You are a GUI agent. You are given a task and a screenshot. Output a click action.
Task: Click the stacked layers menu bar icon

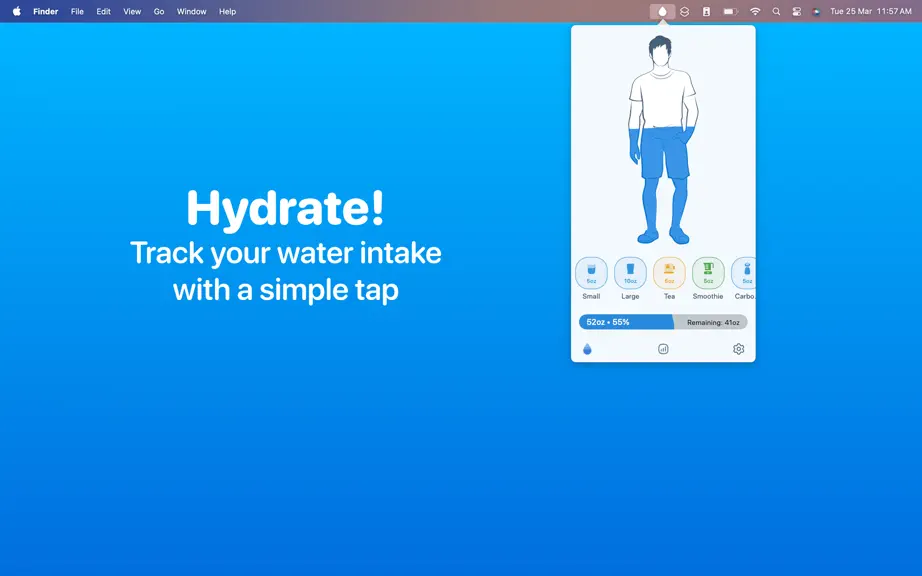(x=684, y=11)
